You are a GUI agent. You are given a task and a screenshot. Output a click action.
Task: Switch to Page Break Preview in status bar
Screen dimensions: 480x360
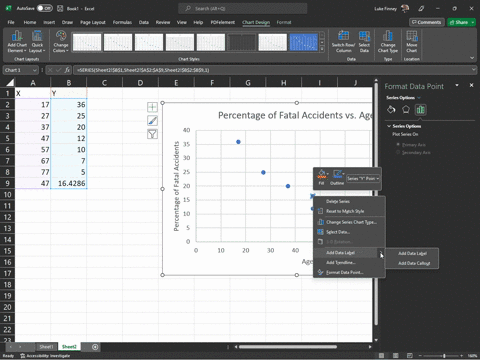[x=410, y=356]
